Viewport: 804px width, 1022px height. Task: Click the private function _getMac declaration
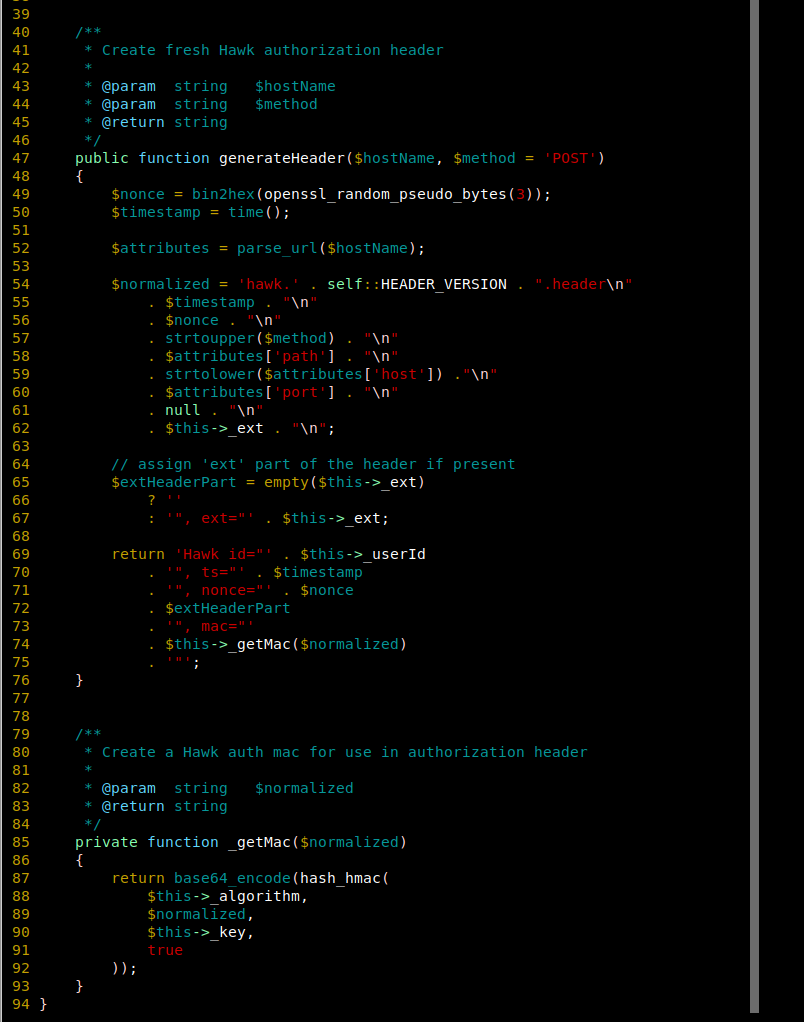pos(241,842)
